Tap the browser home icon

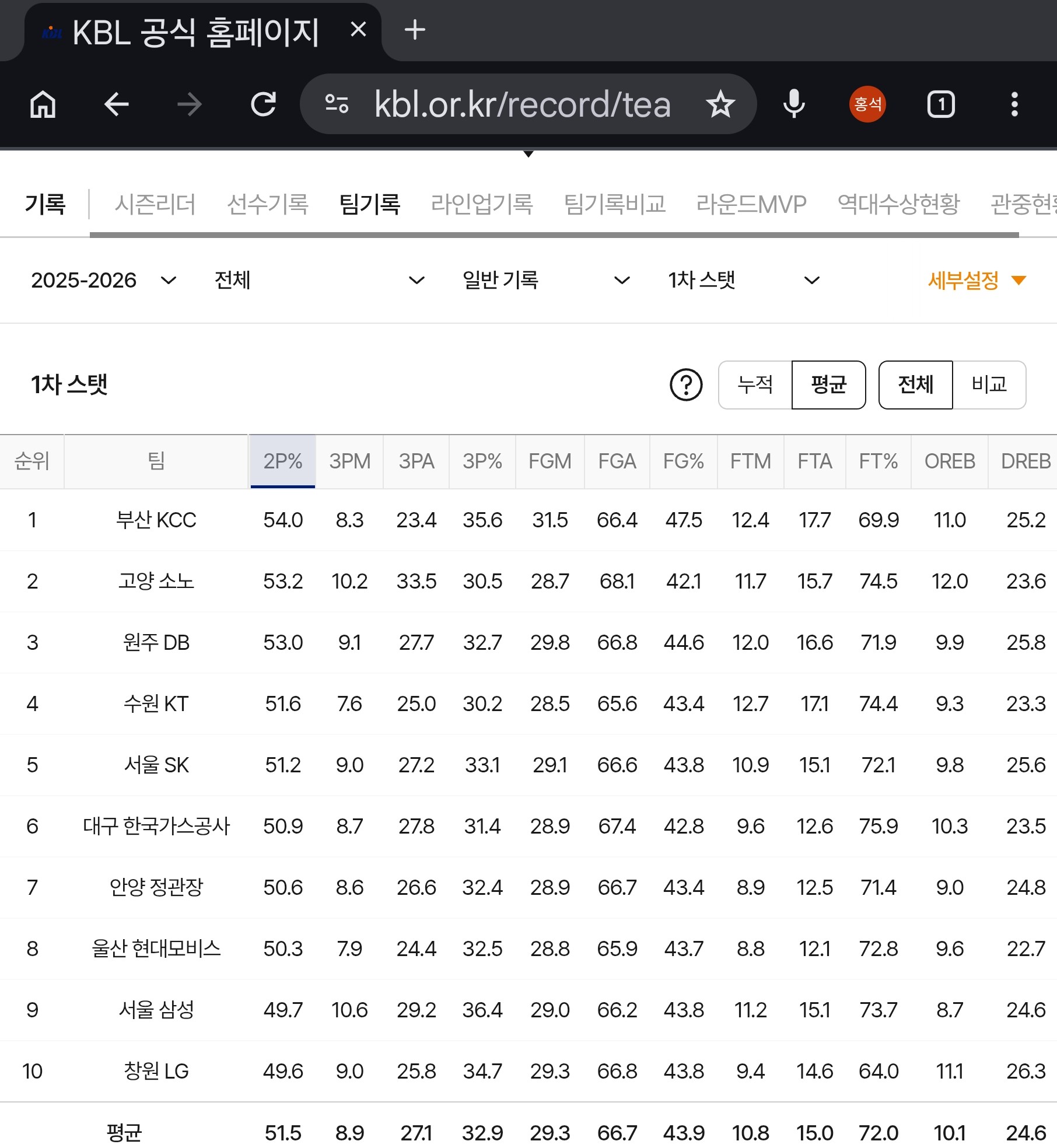pos(43,105)
